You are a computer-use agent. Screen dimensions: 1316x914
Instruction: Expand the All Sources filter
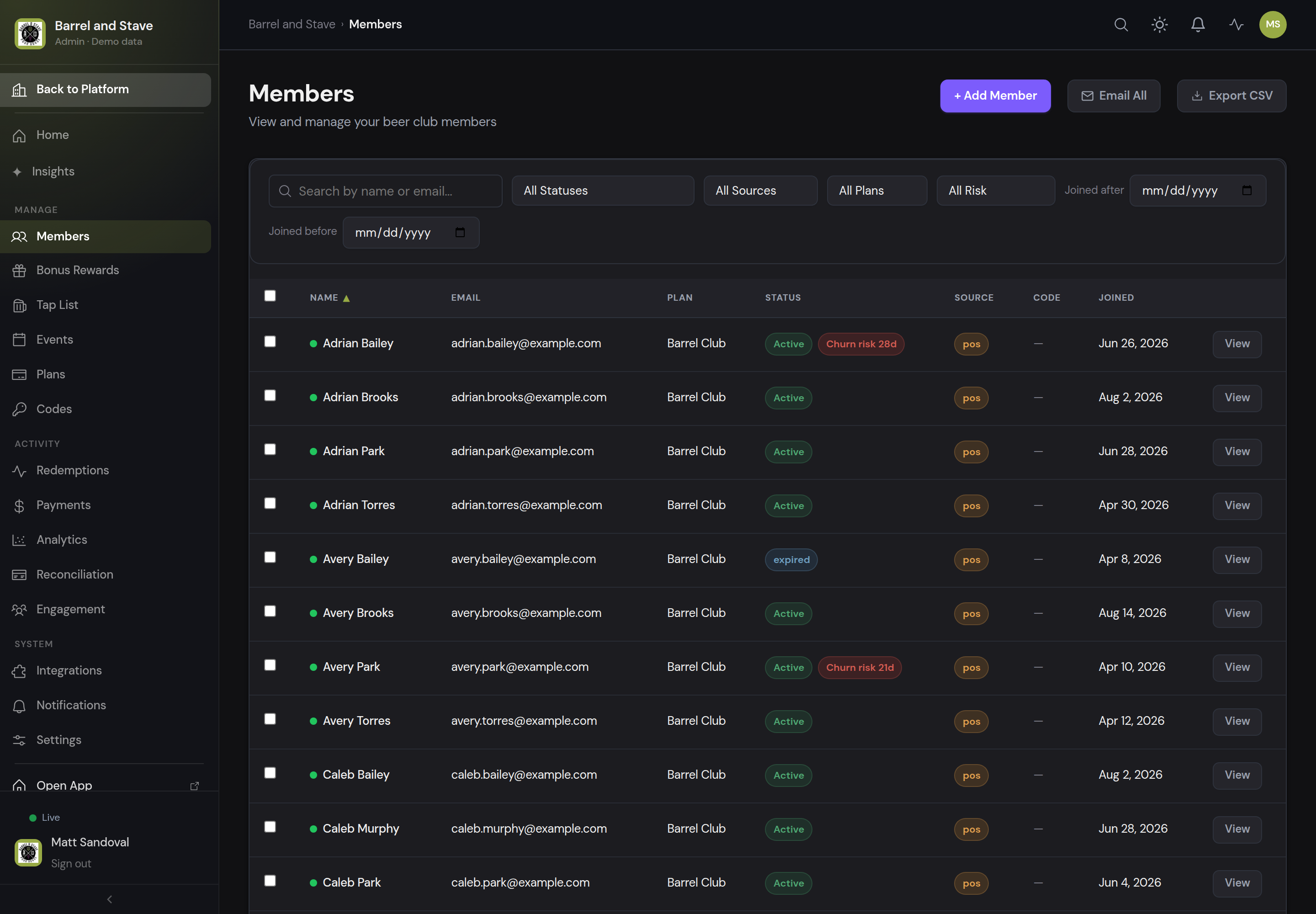tap(760, 191)
